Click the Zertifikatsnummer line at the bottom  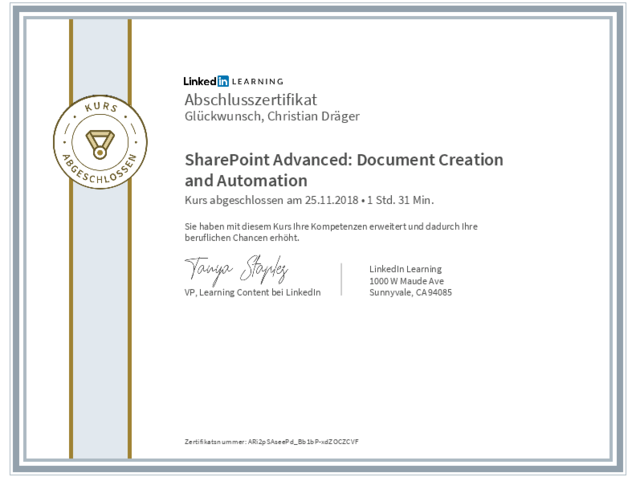point(271,442)
